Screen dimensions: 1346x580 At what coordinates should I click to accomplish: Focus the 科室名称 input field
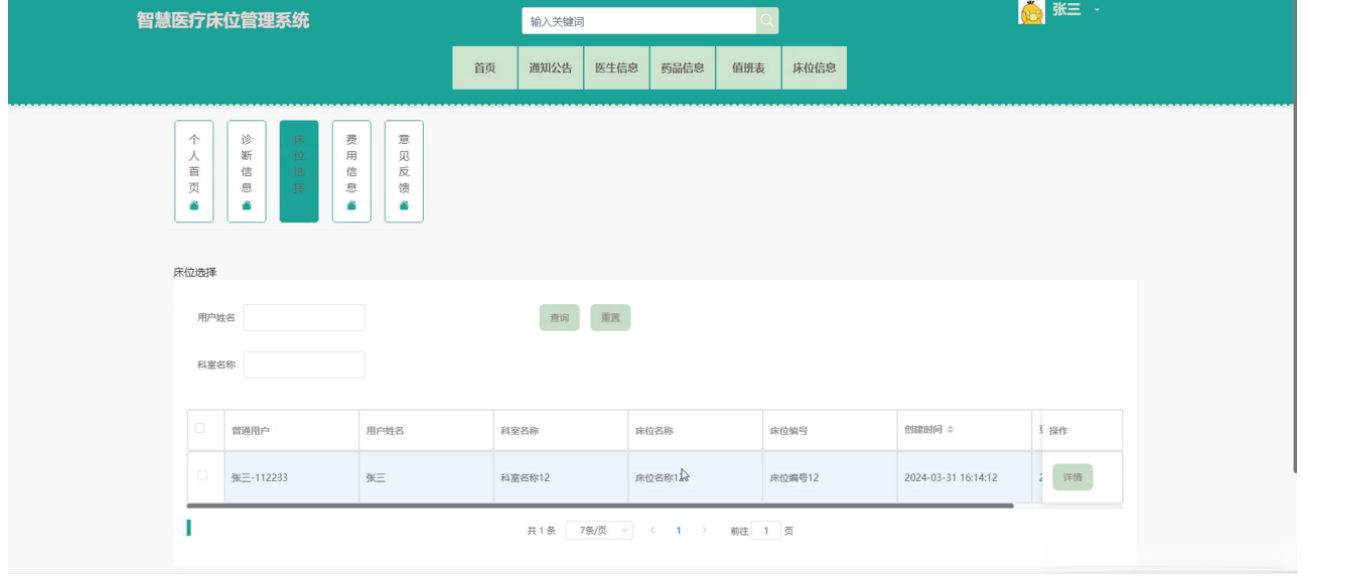pyautogui.click(x=304, y=365)
